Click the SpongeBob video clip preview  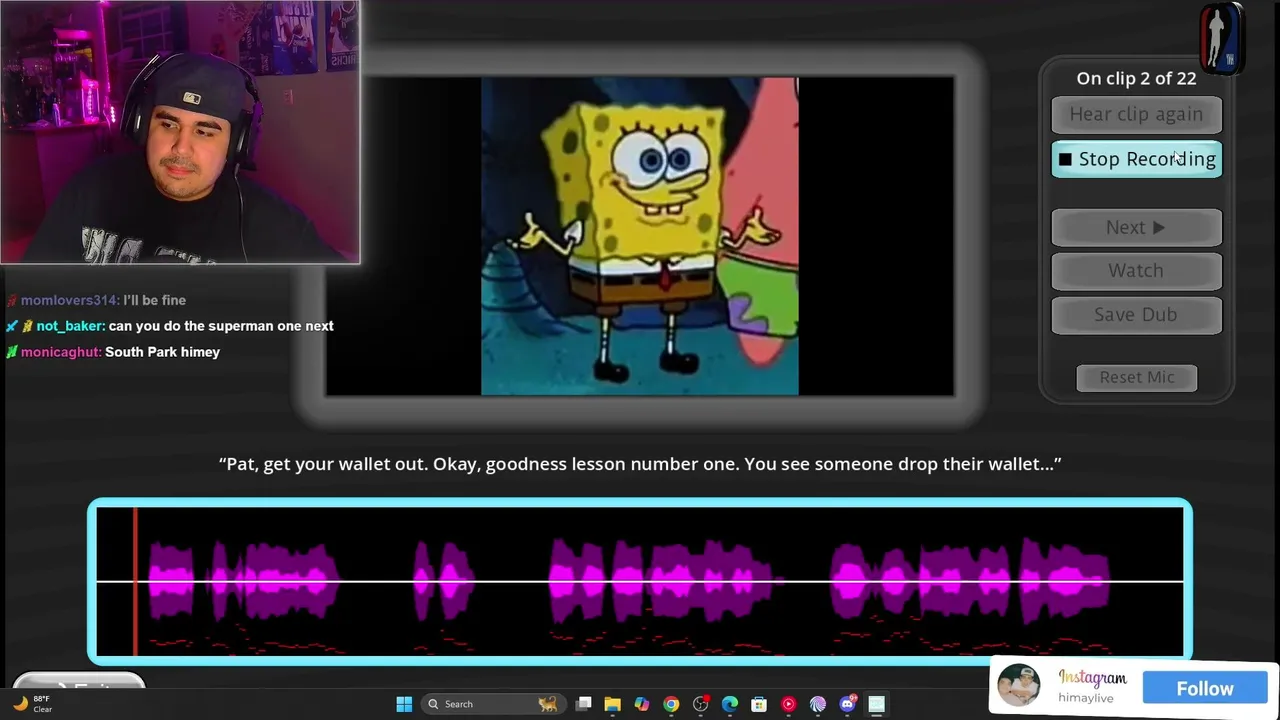[640, 236]
